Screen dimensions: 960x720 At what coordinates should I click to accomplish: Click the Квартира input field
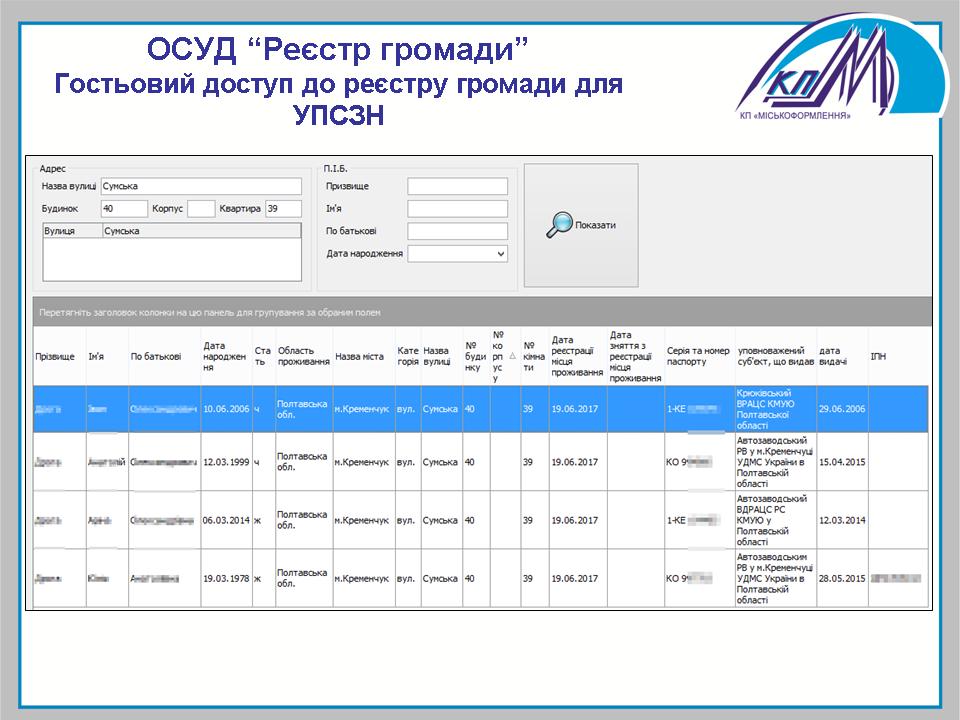coord(283,209)
